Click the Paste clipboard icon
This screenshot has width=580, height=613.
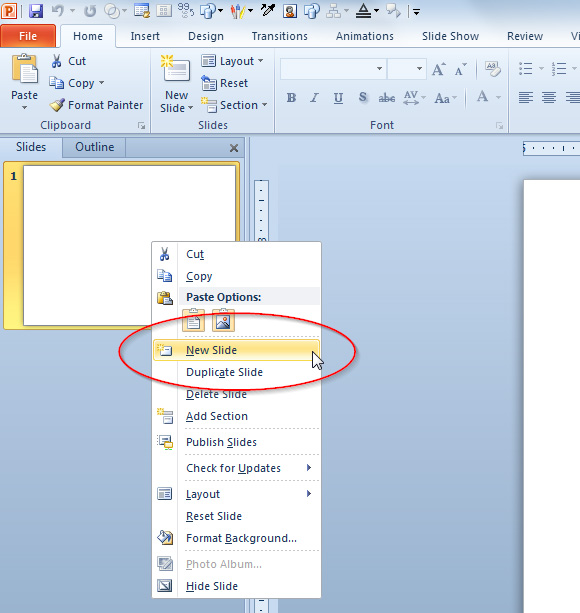[25, 70]
